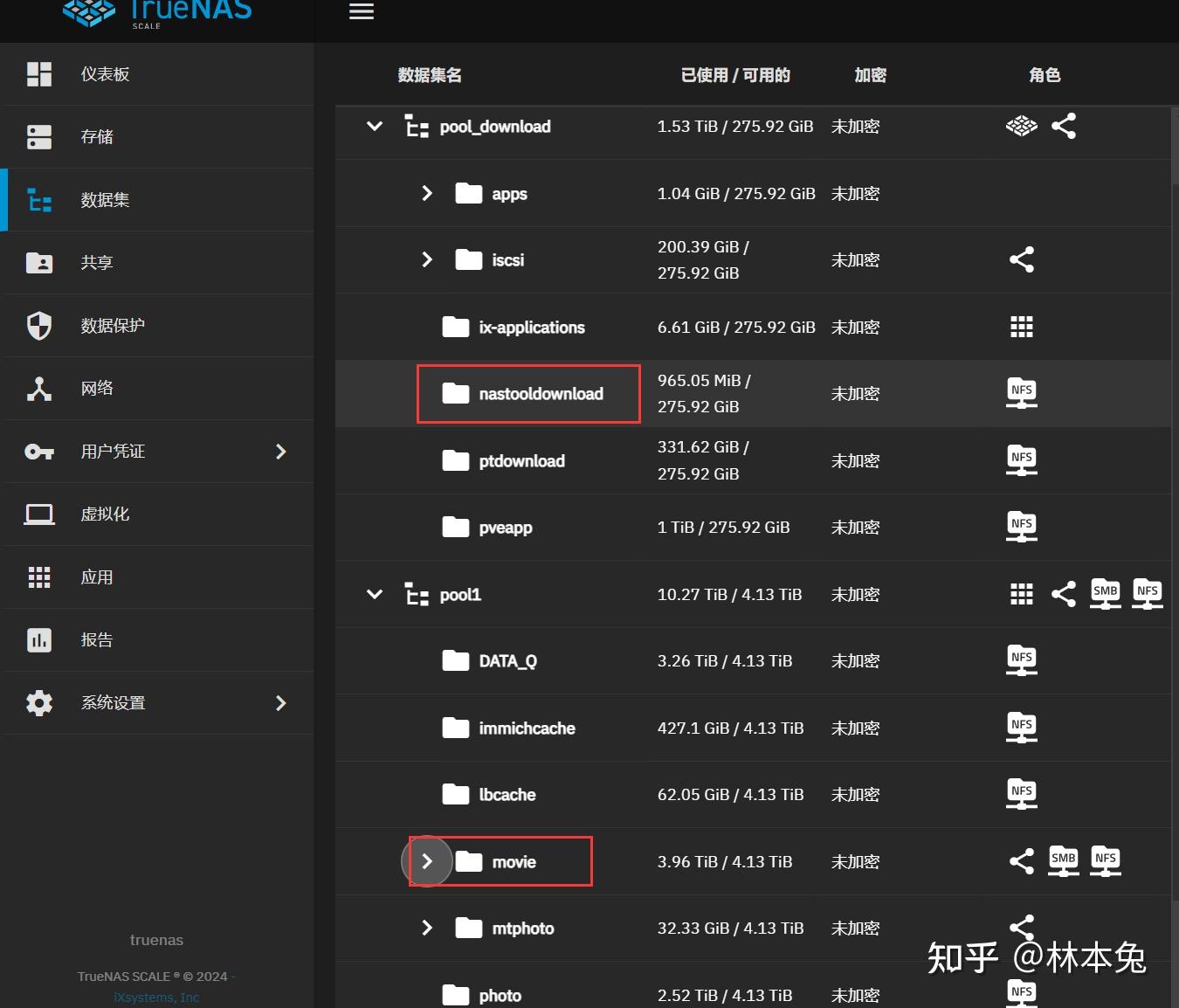Click the hamburger menu at top
This screenshot has width=1179, height=1008.
tap(361, 11)
